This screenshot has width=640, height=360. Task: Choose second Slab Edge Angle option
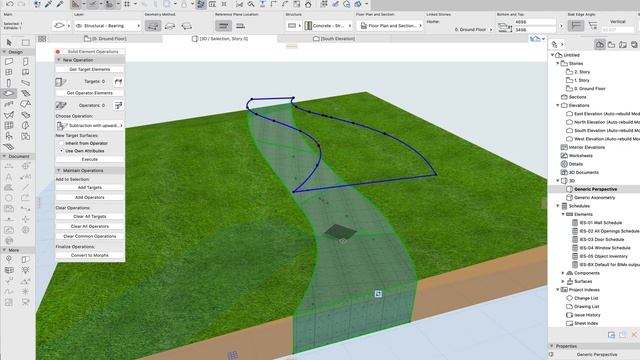click(x=593, y=26)
